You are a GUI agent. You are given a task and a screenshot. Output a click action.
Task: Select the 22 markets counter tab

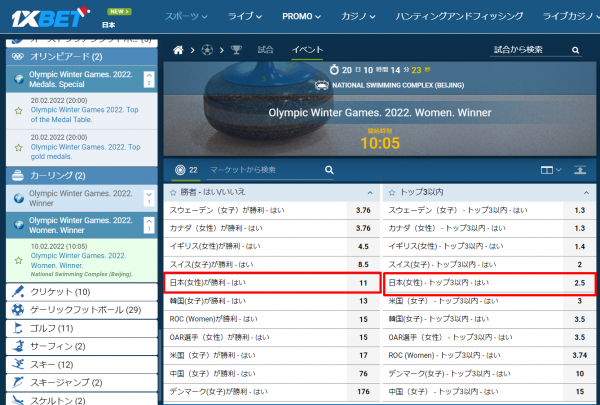(186, 170)
